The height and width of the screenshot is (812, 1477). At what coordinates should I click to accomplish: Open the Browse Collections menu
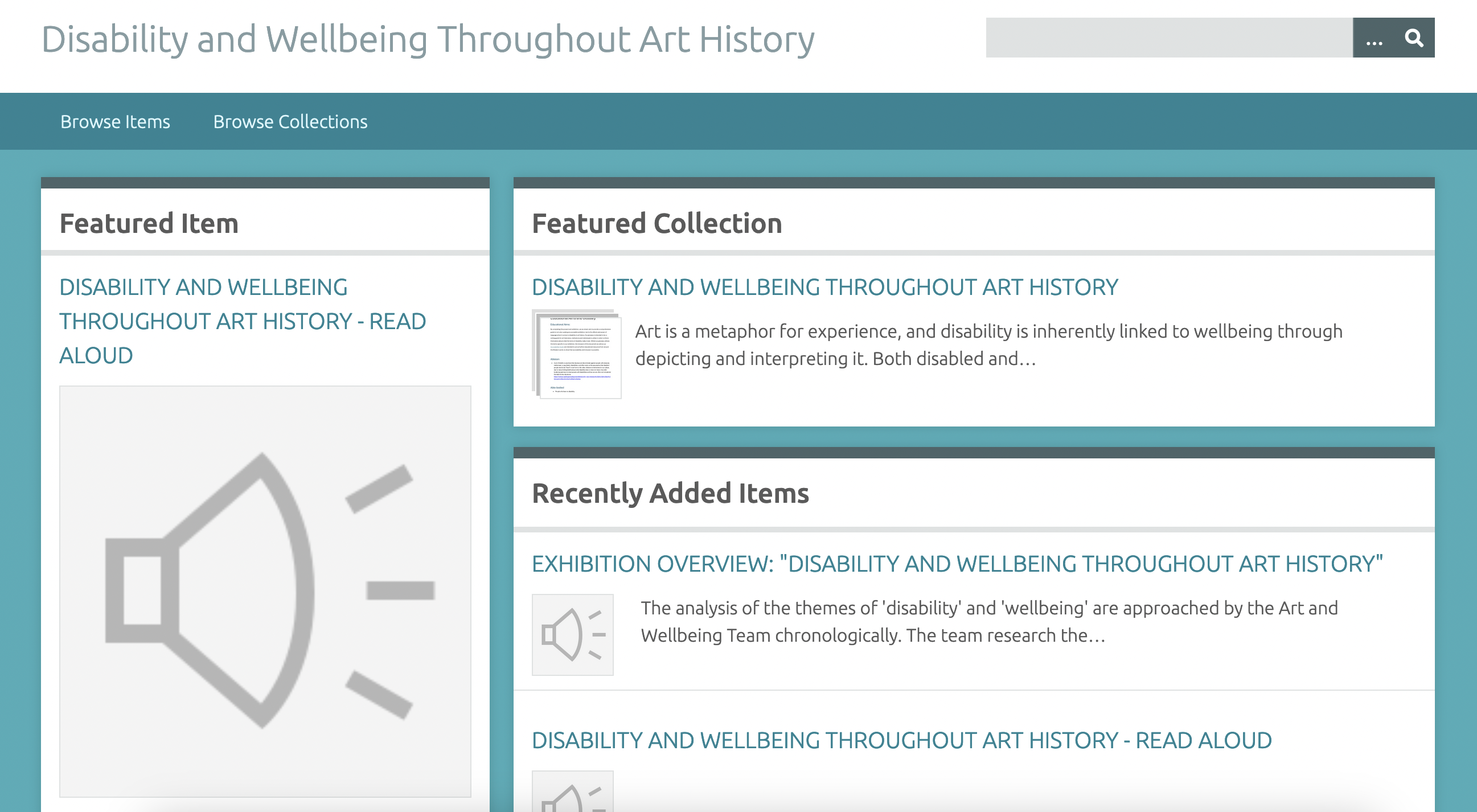pos(290,121)
